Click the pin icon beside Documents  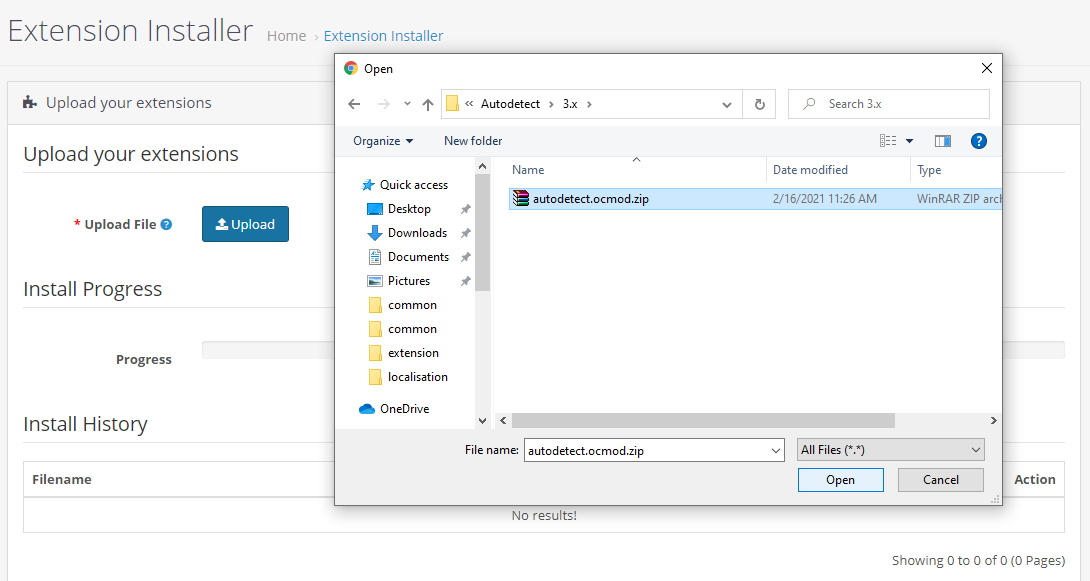(x=466, y=257)
